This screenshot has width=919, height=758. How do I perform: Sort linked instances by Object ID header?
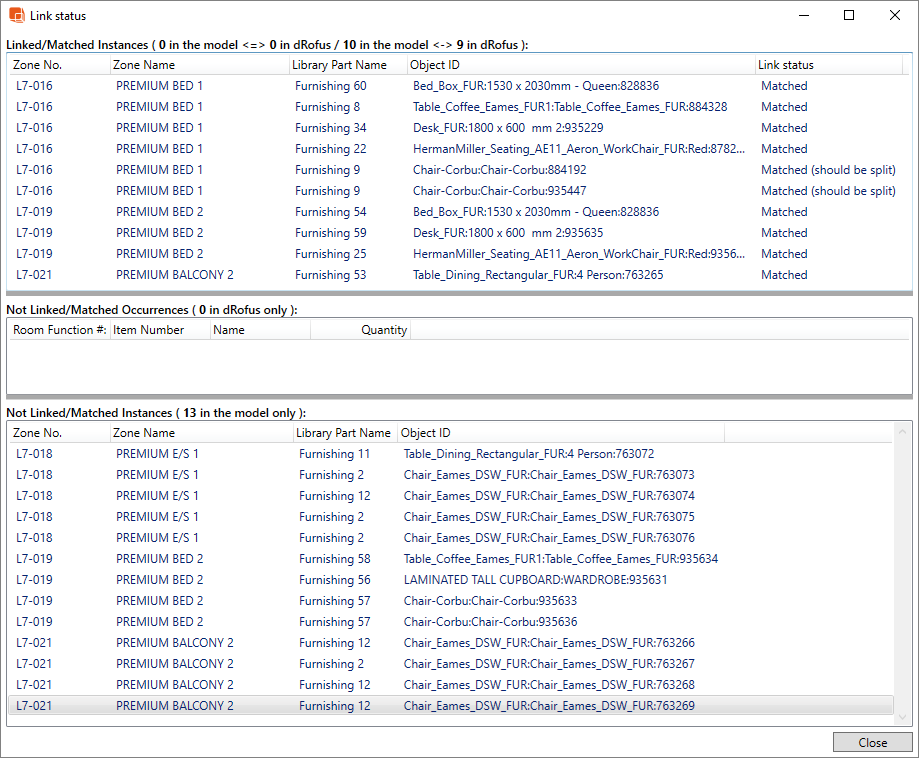pos(435,65)
